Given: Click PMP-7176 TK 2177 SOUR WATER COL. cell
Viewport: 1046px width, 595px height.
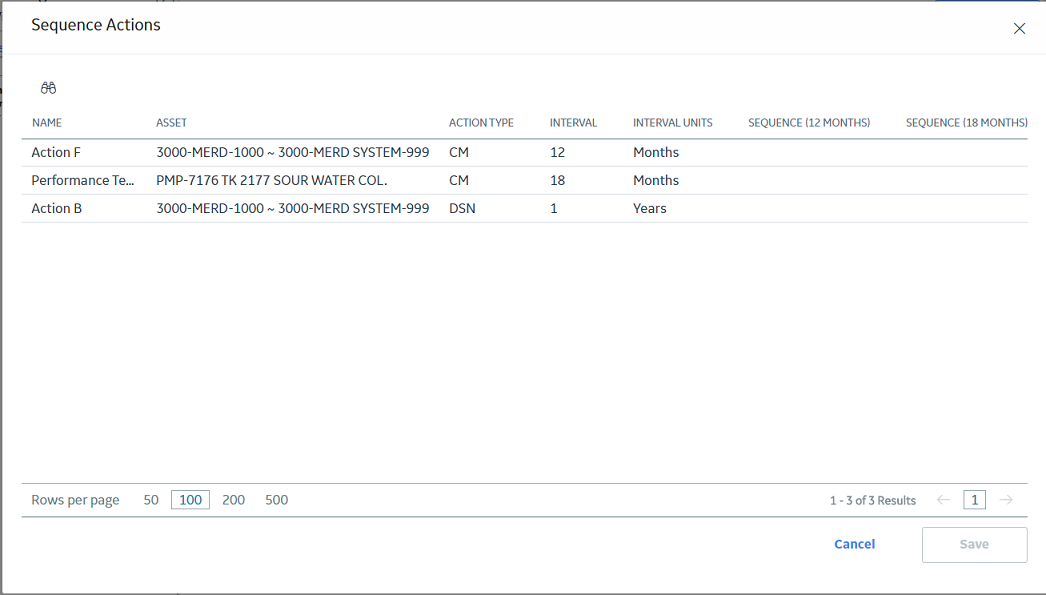Looking at the screenshot, I should click(272, 181).
